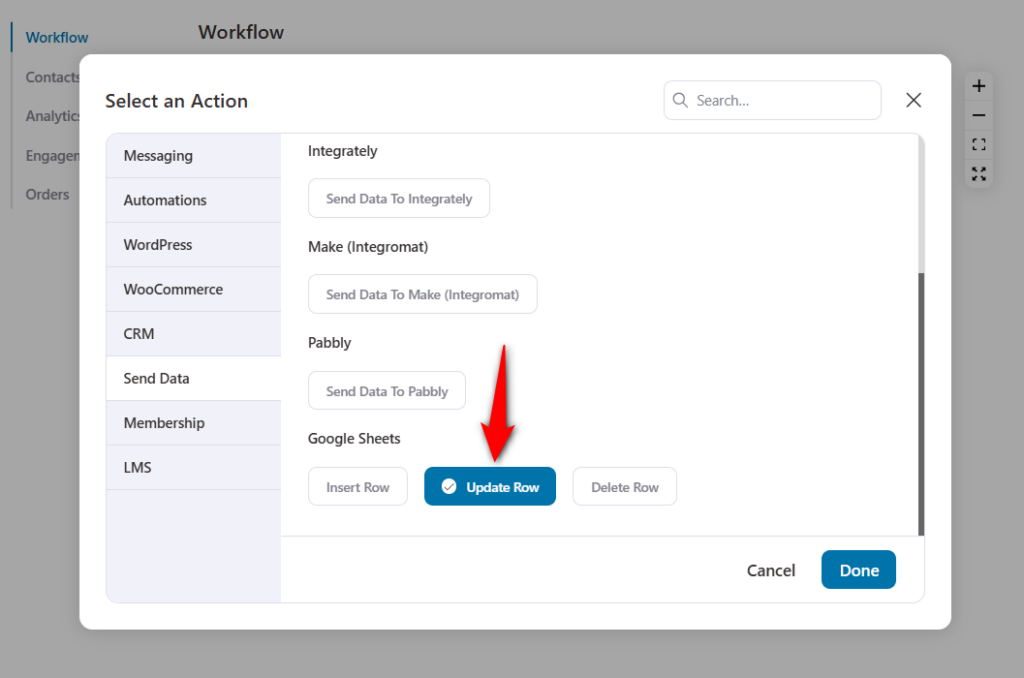This screenshot has height=678, width=1024.
Task: Choose Send Data To Integrately action
Action: [399, 198]
